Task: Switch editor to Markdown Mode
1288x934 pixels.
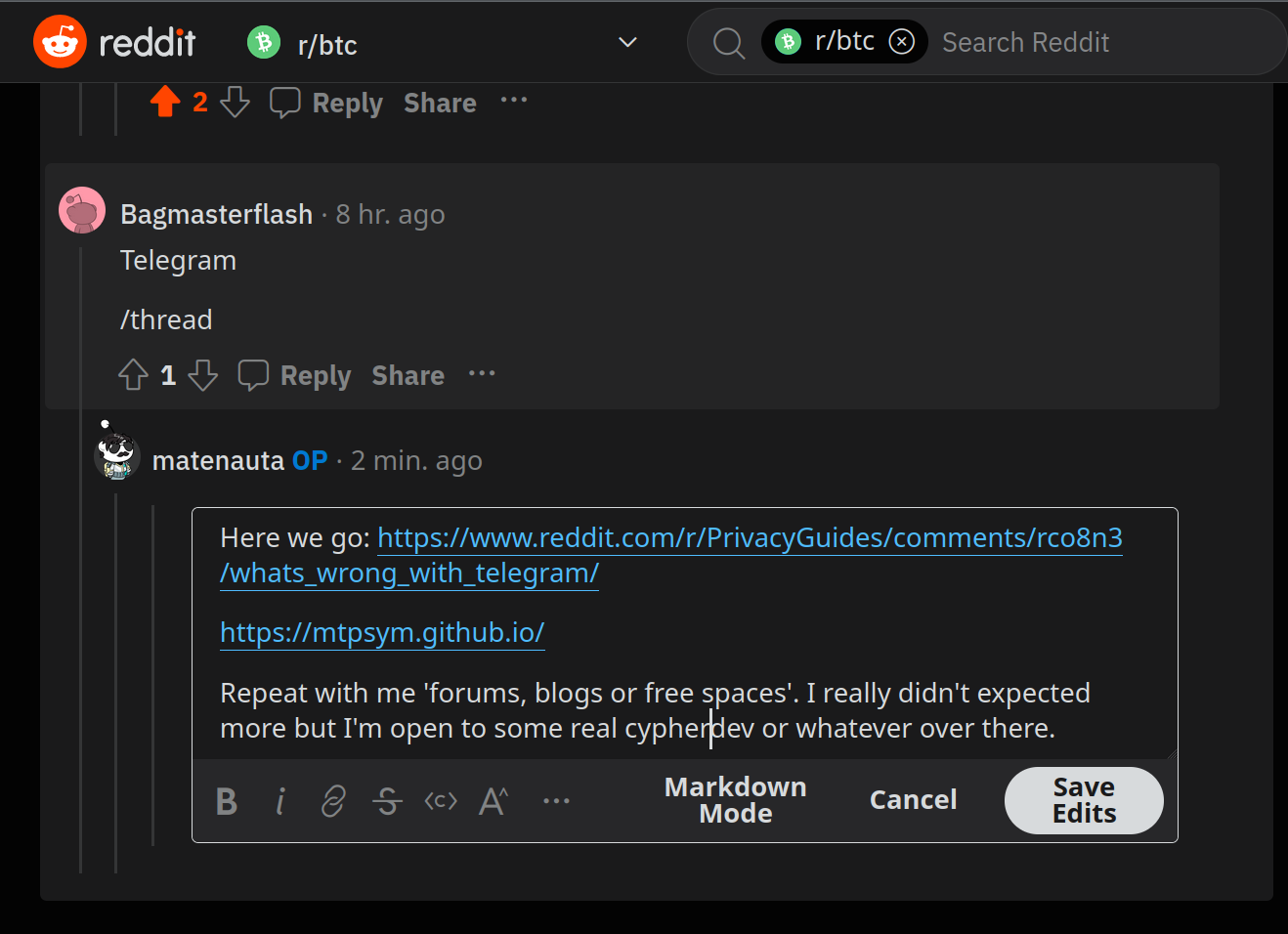Action: 735,800
